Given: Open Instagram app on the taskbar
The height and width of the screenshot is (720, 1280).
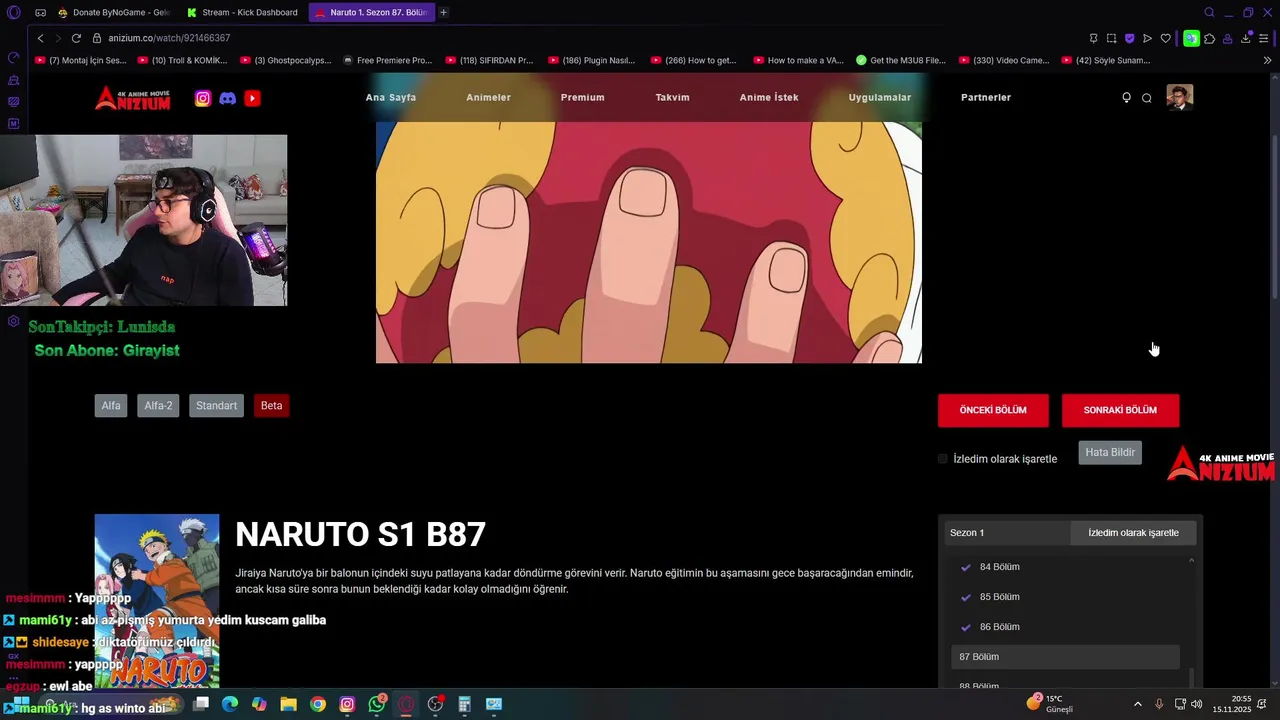Looking at the screenshot, I should pyautogui.click(x=347, y=704).
